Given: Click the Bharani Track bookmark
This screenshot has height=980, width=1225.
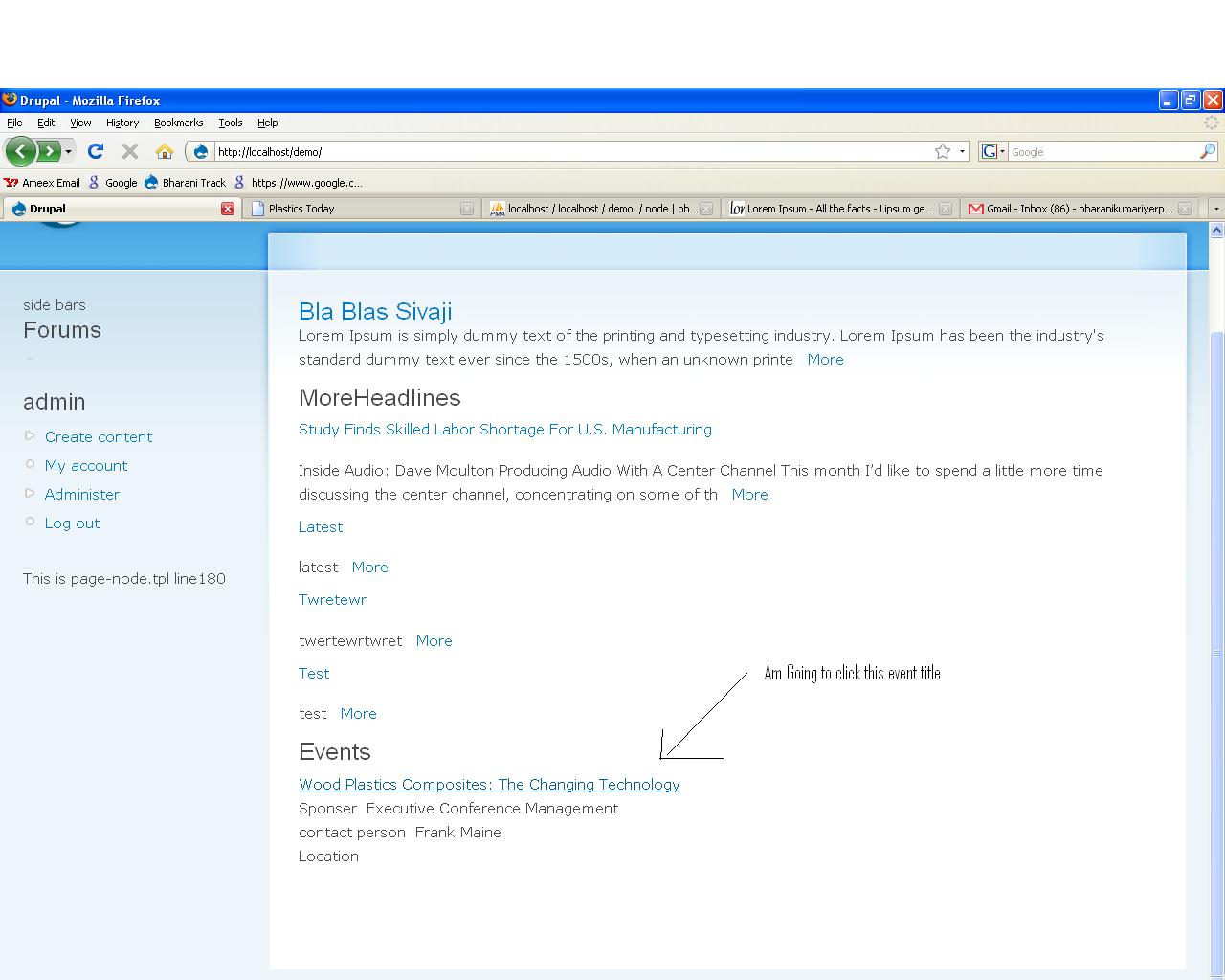Looking at the screenshot, I should (x=193, y=183).
